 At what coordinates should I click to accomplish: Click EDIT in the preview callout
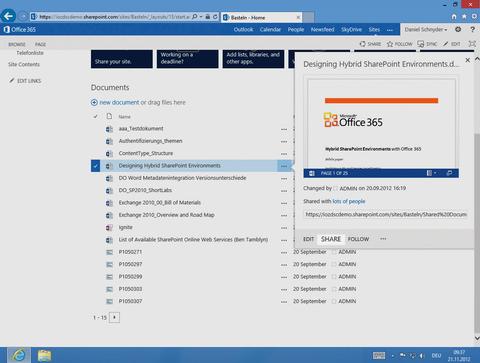tap(308, 239)
